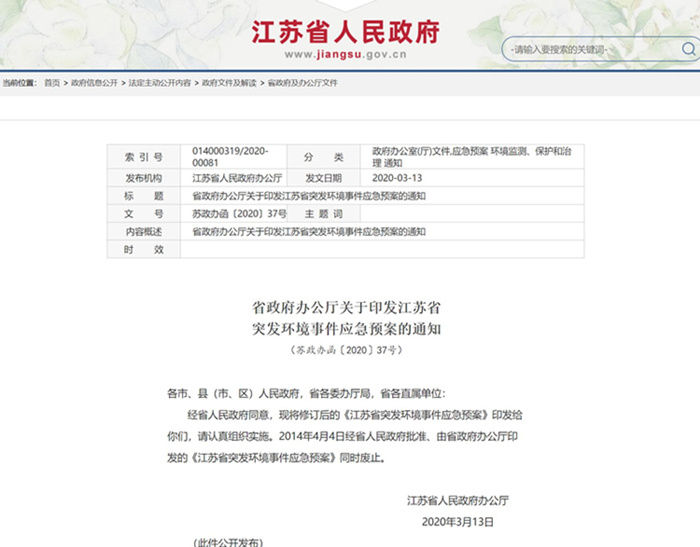Click the 时效 label cell
Viewport: 700px width, 547px height.
[x=143, y=250]
